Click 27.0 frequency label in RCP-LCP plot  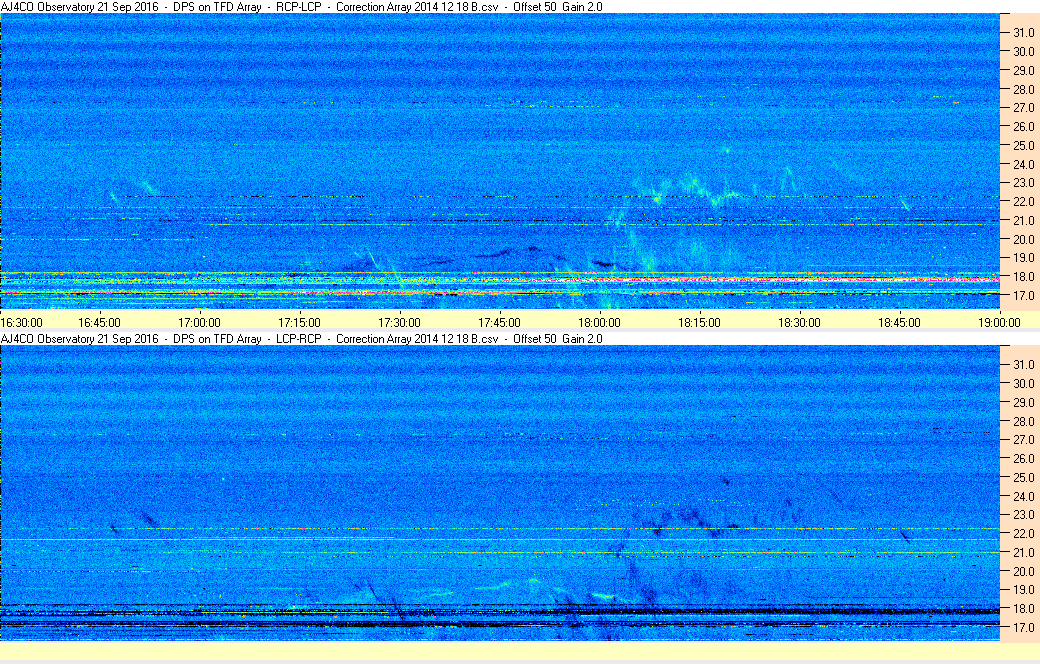(1023, 107)
